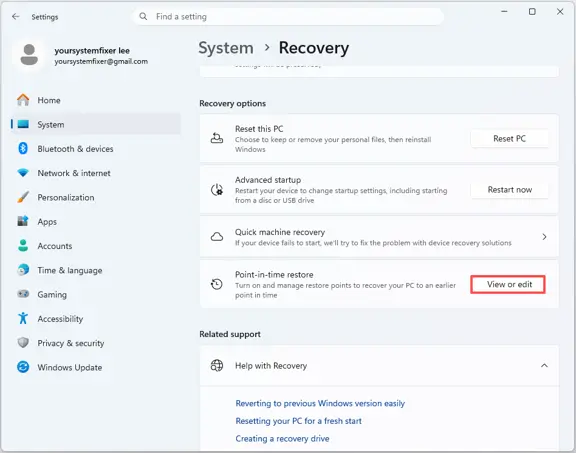Open Gaming settings
The height and width of the screenshot is (453, 576).
(x=96, y=294)
